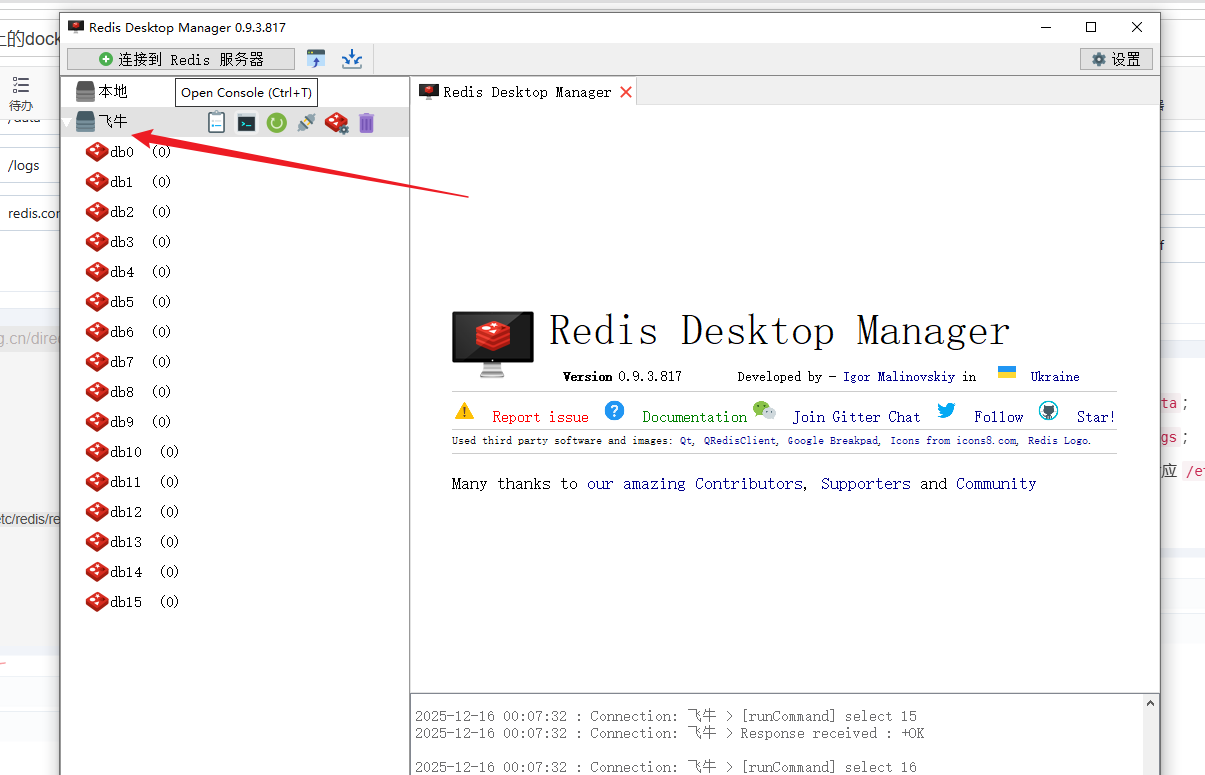This screenshot has height=775, width=1205.
Task: Click the connect to Redis server button
Action: pos(181,59)
